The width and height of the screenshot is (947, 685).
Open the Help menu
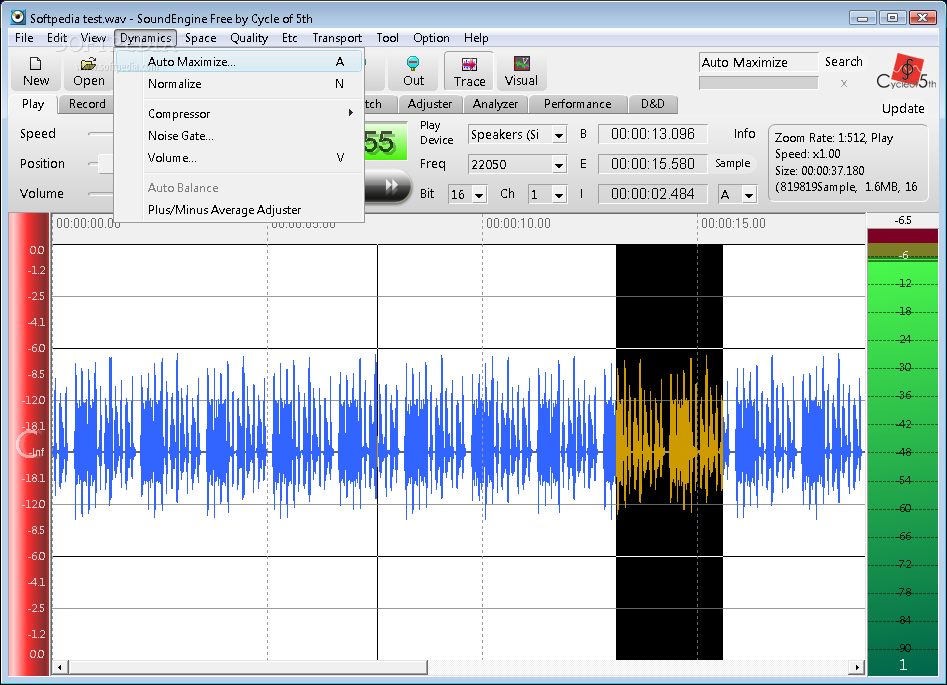pyautogui.click(x=476, y=38)
